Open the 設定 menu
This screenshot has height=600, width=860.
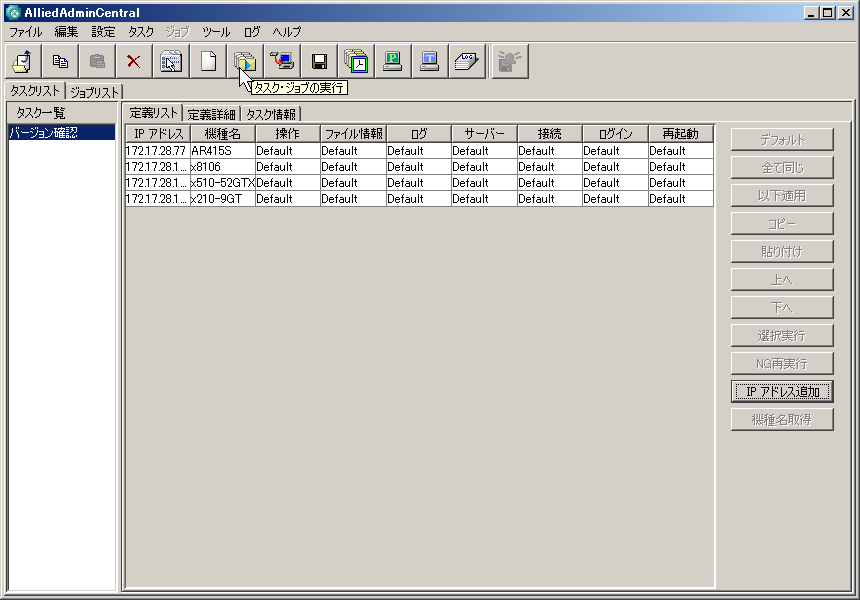[x=103, y=32]
